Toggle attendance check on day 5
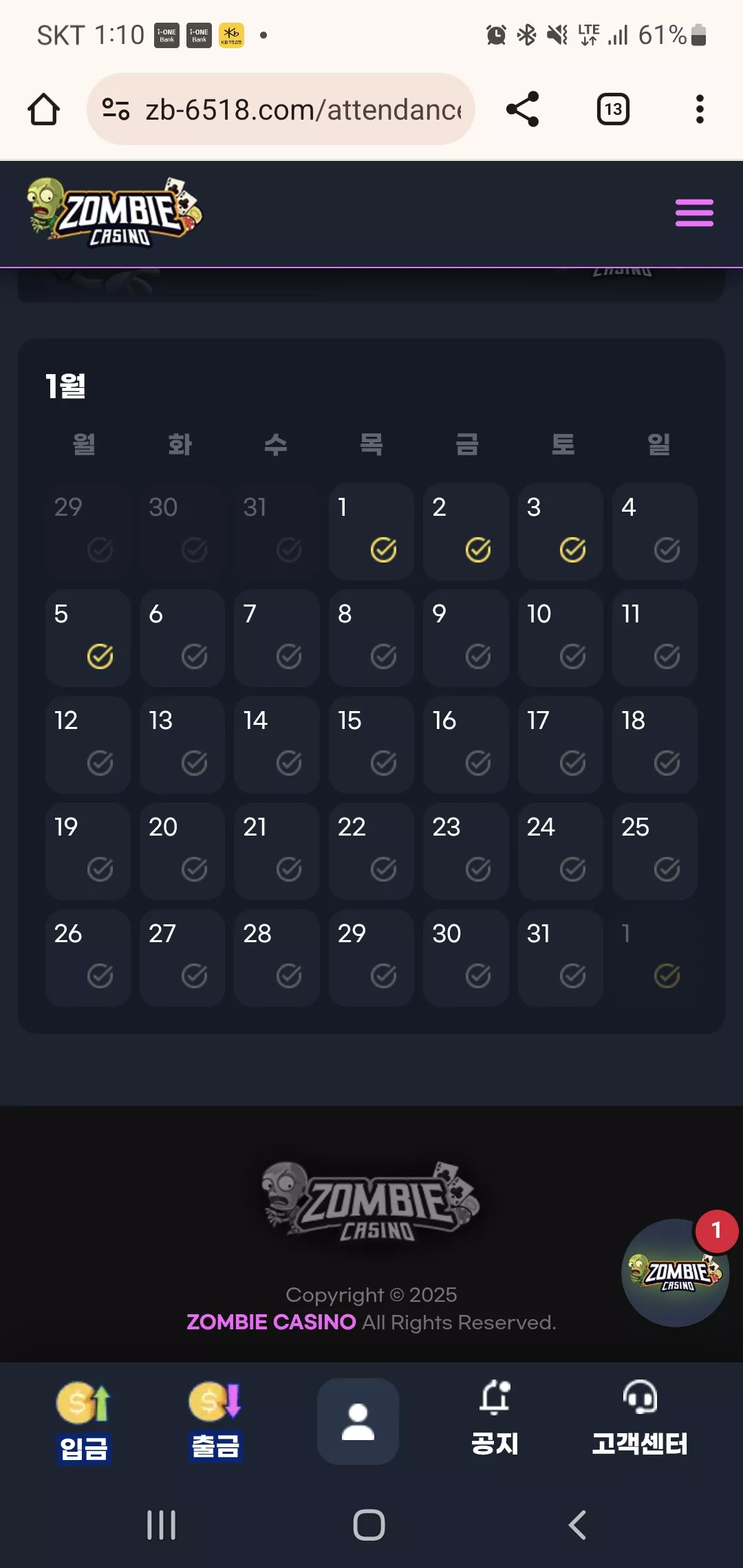Viewport: 743px width, 1568px height. pos(100,656)
